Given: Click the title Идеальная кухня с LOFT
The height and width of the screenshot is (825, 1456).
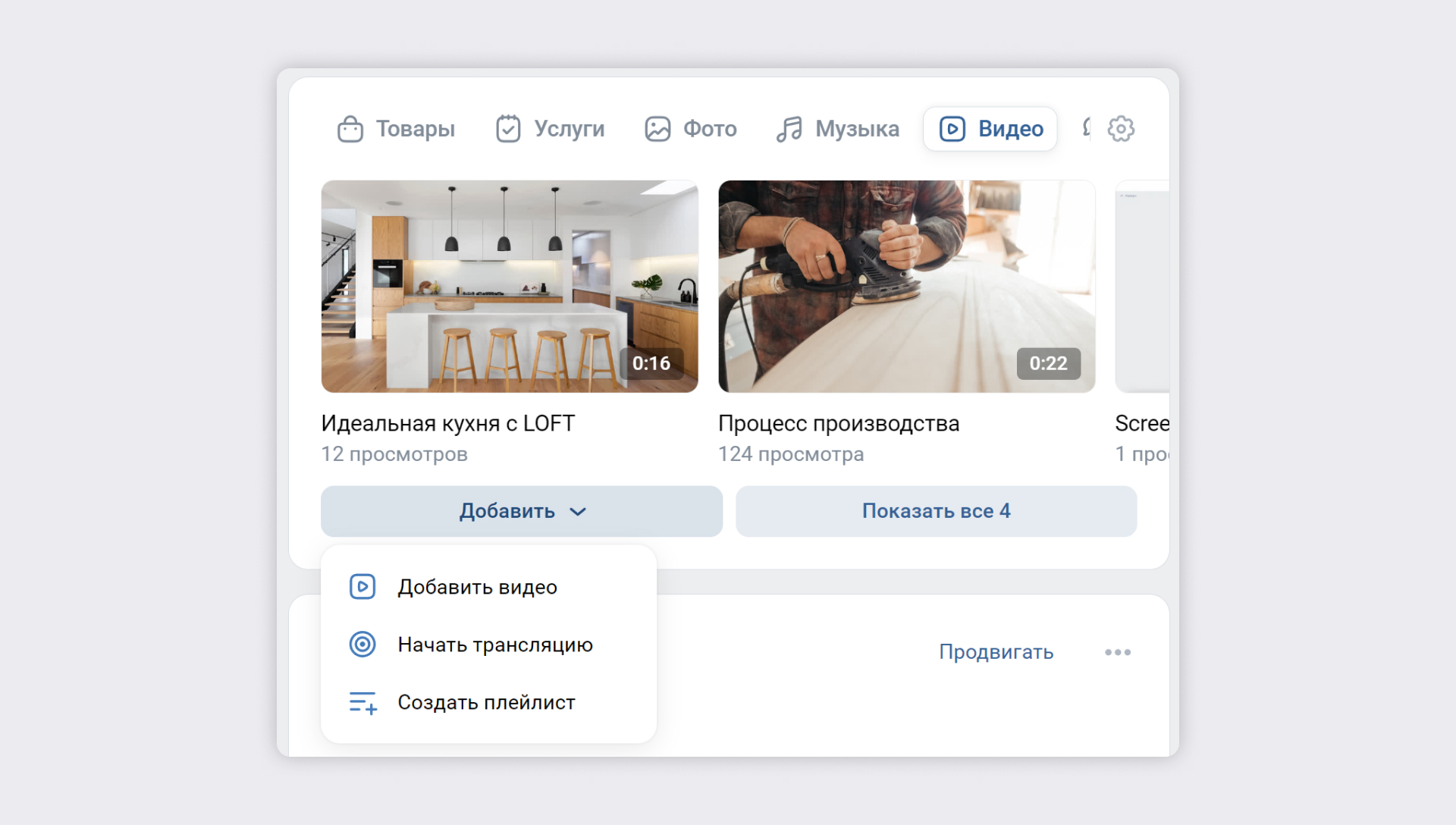Looking at the screenshot, I should pyautogui.click(x=448, y=423).
